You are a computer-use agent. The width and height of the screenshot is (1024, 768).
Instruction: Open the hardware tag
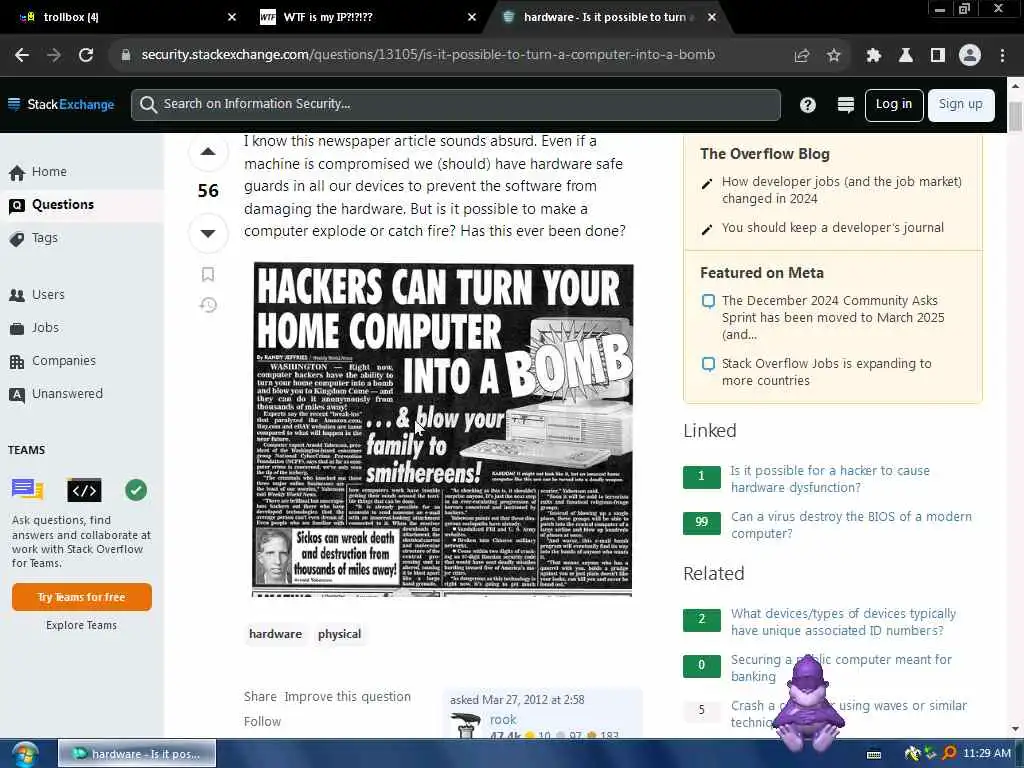click(276, 634)
